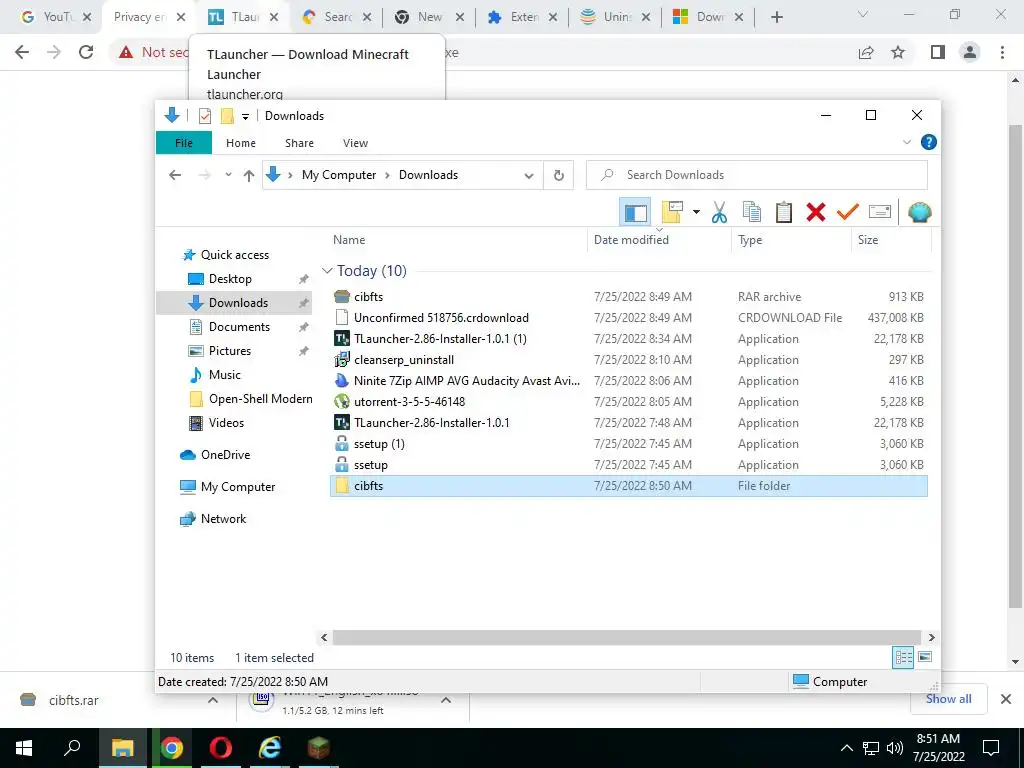Select the cleanserp_uninstall application
Screen dimensions: 1024x768
pos(628,359)
